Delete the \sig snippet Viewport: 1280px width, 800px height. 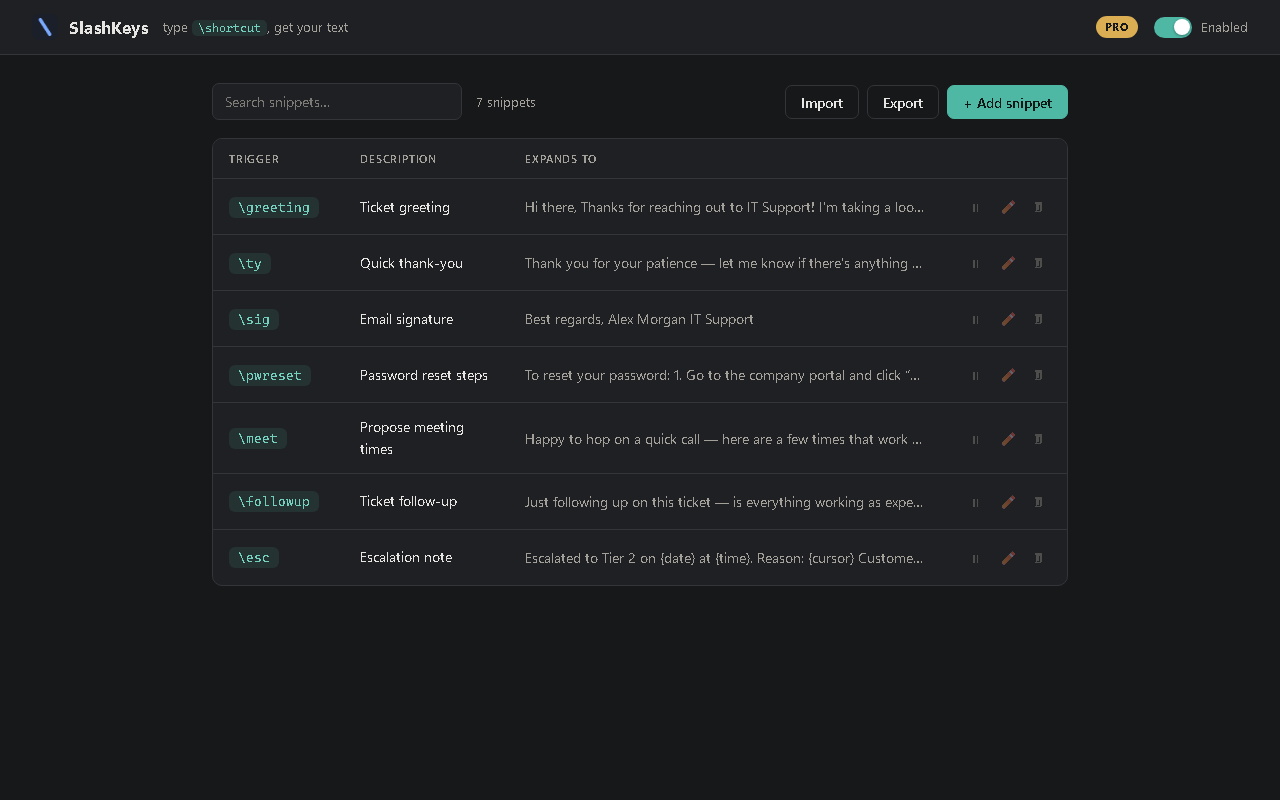coord(1038,319)
